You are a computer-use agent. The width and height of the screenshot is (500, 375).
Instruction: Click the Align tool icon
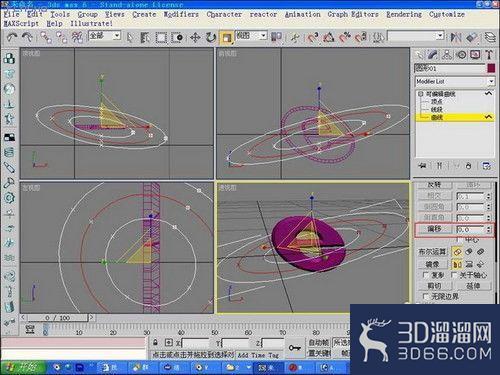click(472, 37)
